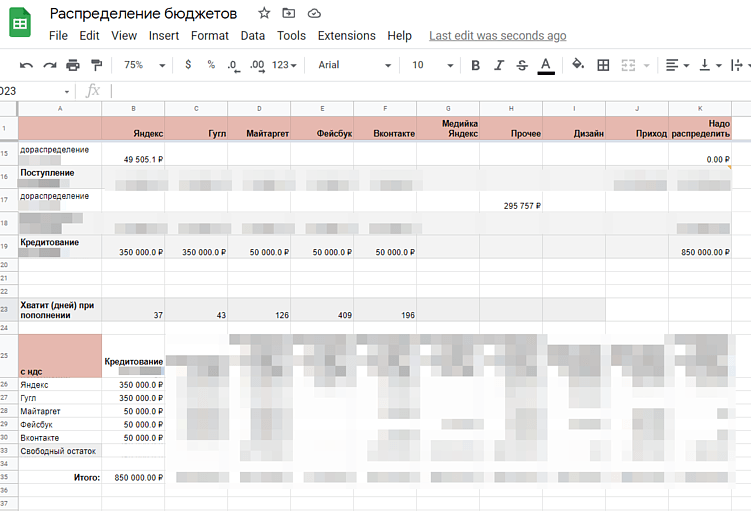Open the zoom level 75% dropdown
This screenshot has height=511, width=751.
(x=144, y=65)
